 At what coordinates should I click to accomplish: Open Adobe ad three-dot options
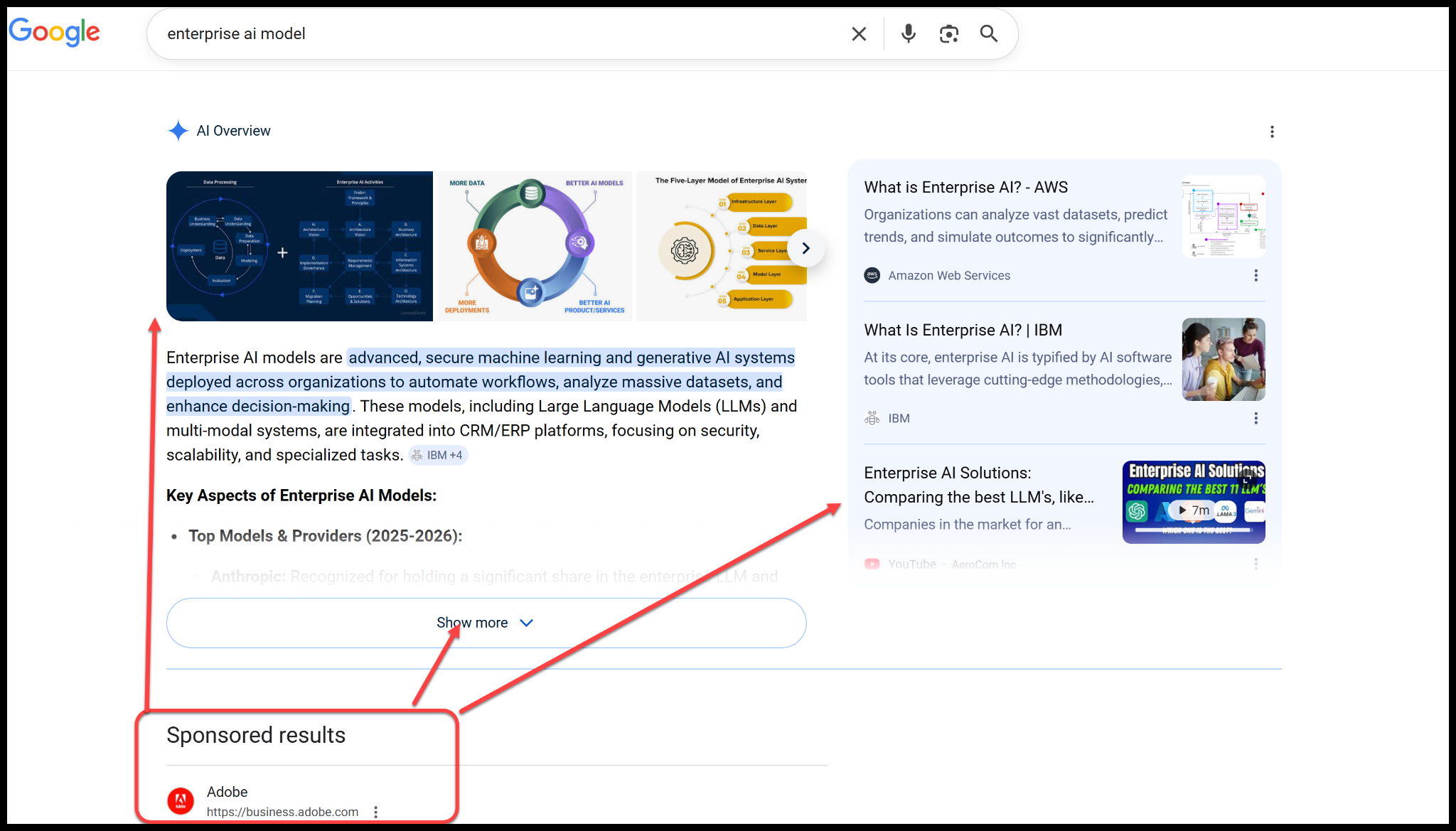(375, 812)
